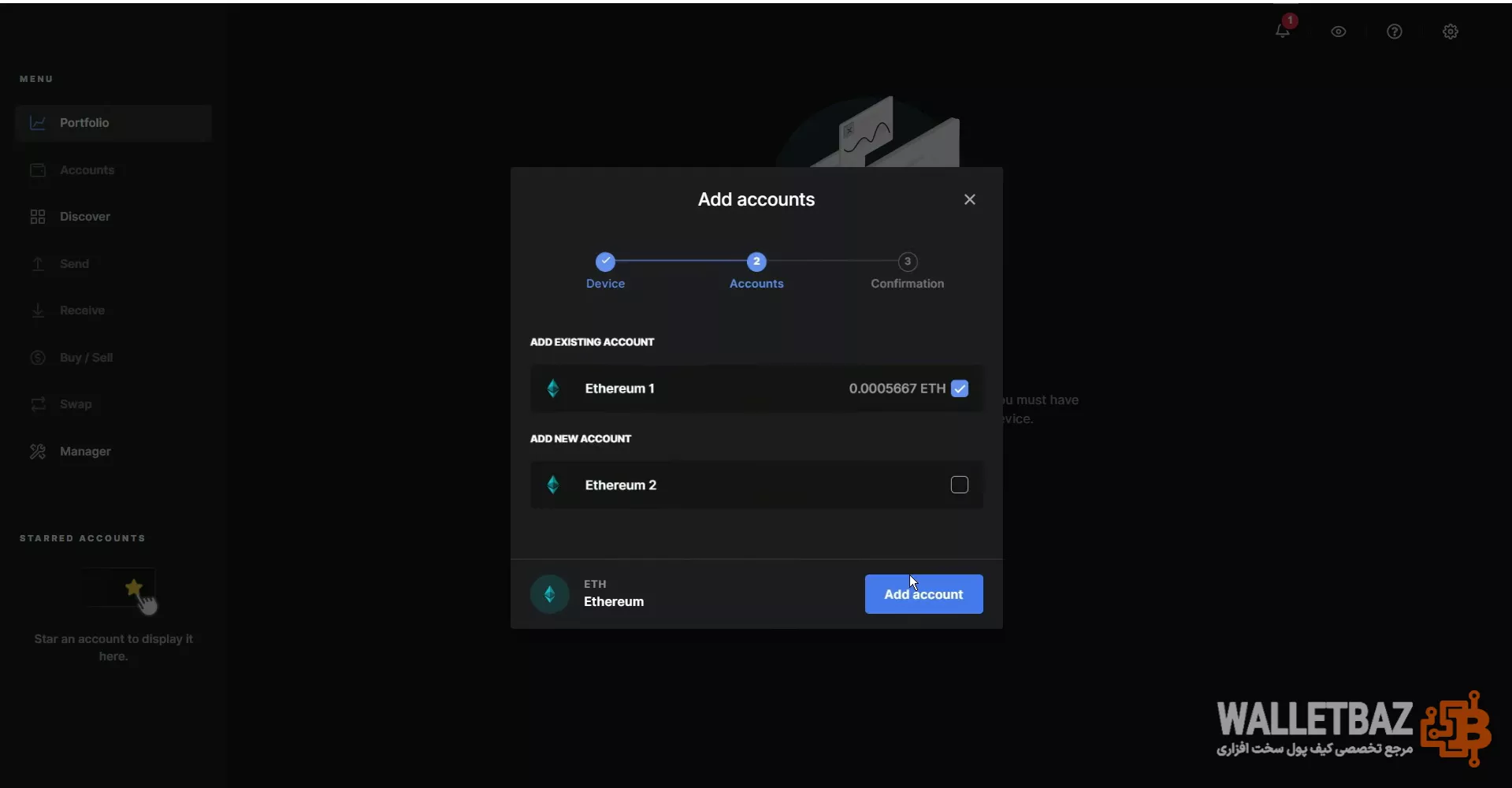Open the help question mark icon

[1395, 32]
